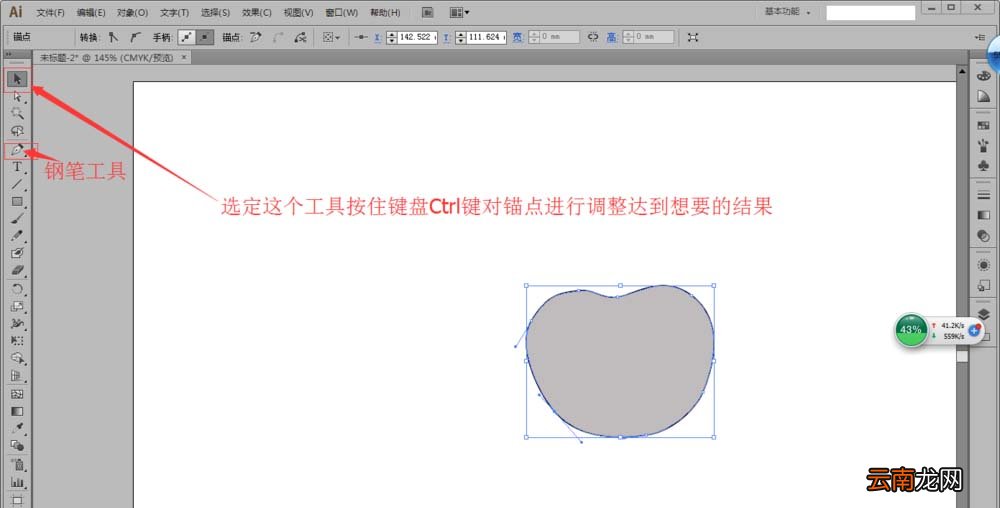Select the Mesh tool
Image resolution: width=1000 pixels, height=508 pixels.
click(17, 394)
